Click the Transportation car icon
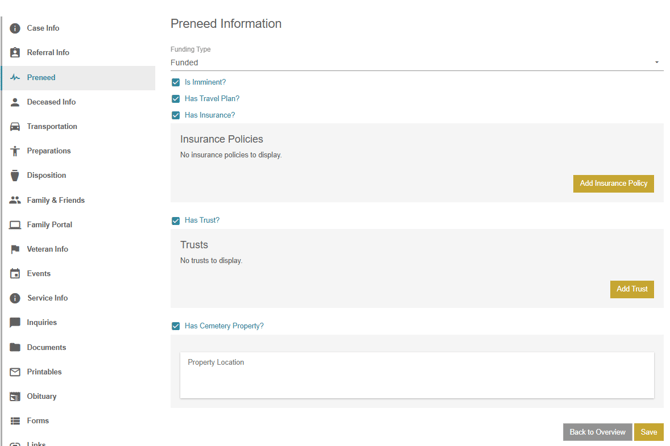 point(15,127)
